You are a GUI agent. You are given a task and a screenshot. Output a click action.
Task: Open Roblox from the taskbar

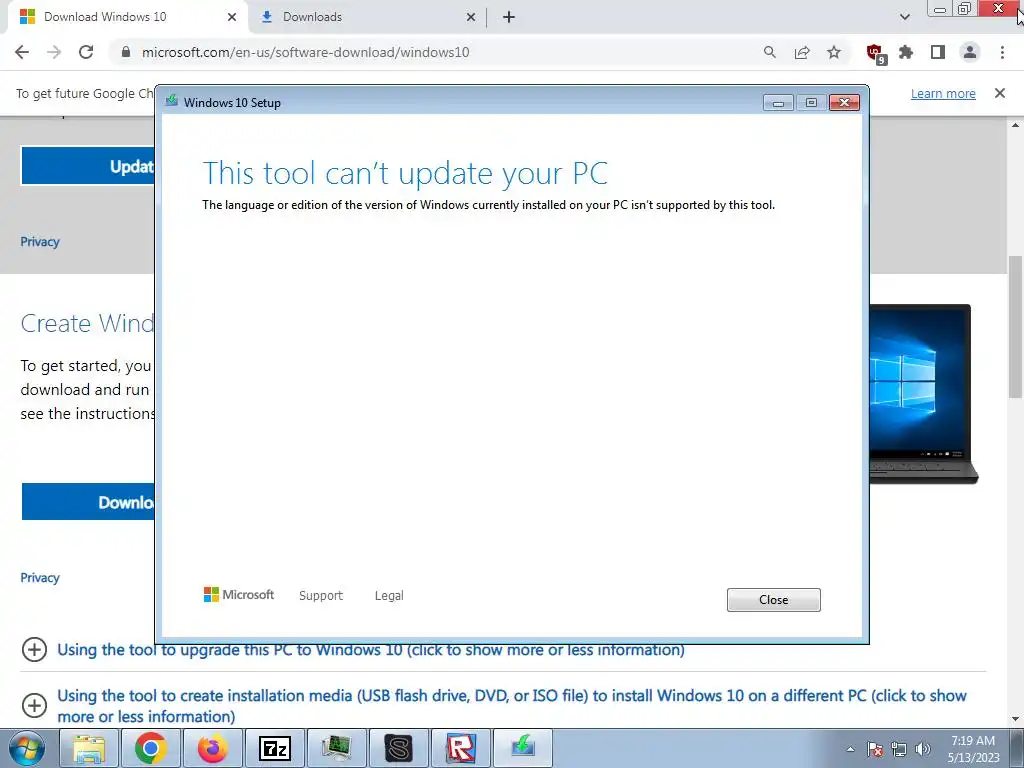pyautogui.click(x=460, y=748)
